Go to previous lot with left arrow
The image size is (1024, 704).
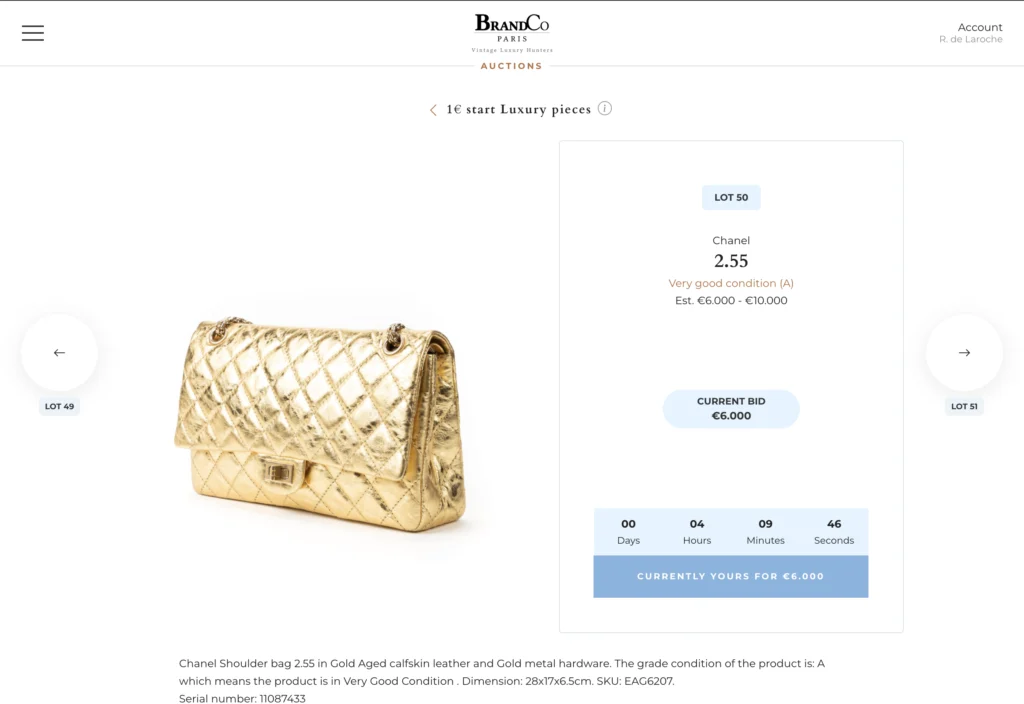59,353
